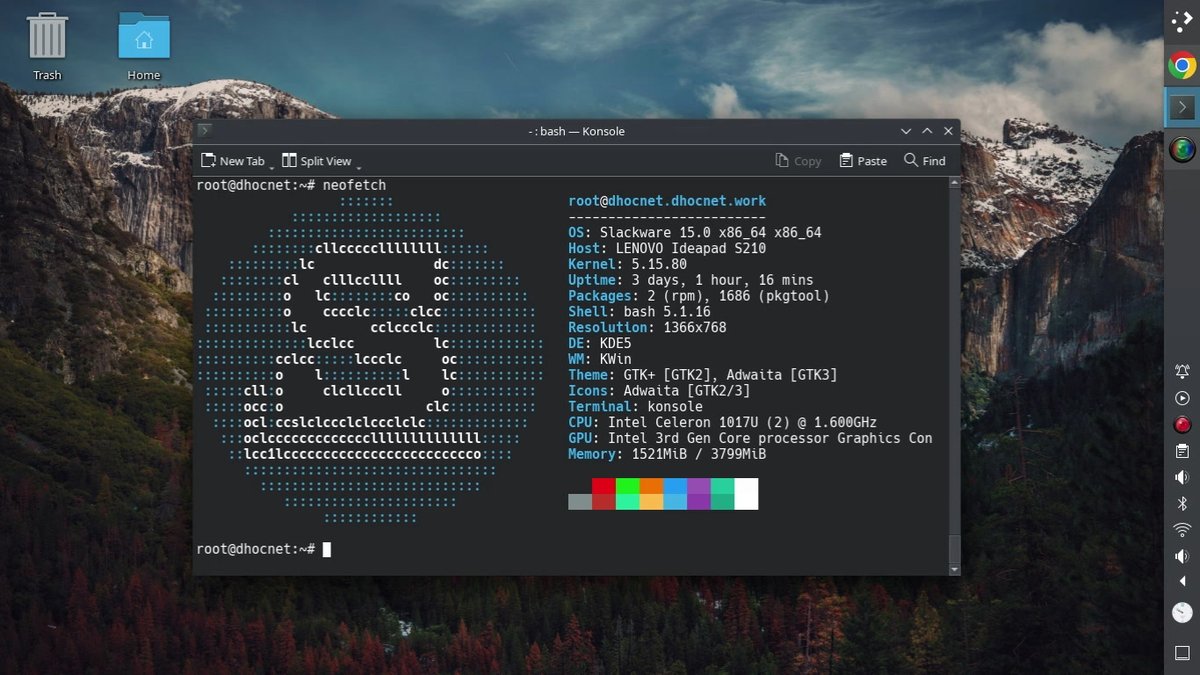The height and width of the screenshot is (675, 1200).
Task: Minimize the Konsole window
Action: tap(906, 131)
